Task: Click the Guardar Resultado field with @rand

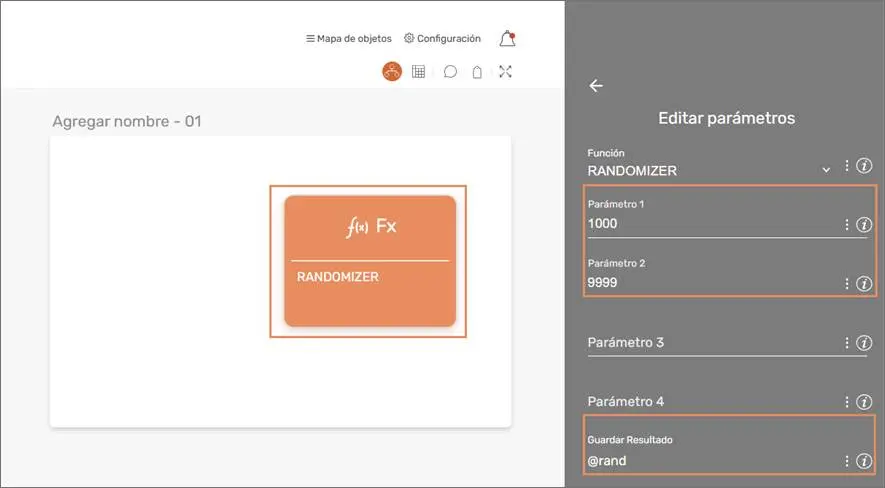Action: coord(710,461)
